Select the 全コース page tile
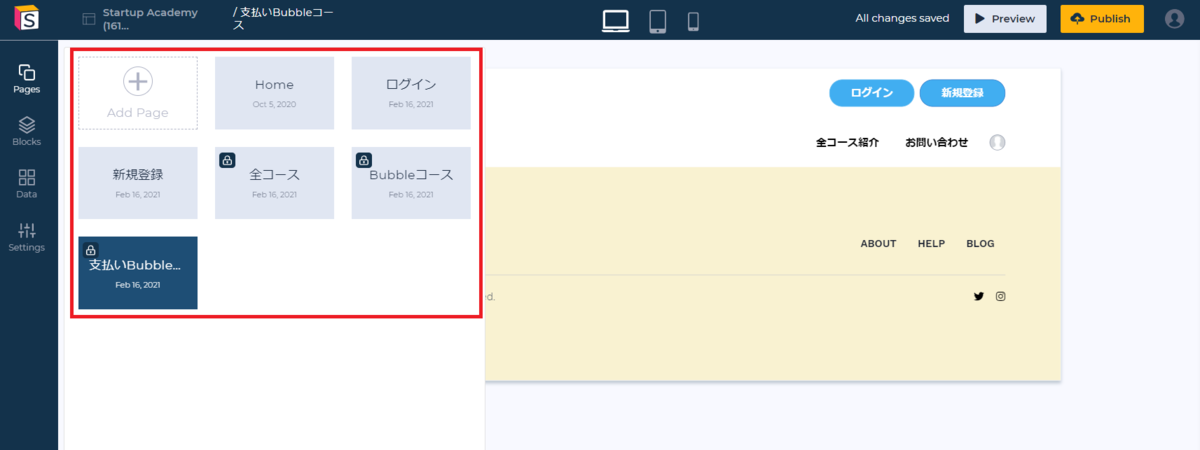1200x450 pixels. click(x=274, y=183)
